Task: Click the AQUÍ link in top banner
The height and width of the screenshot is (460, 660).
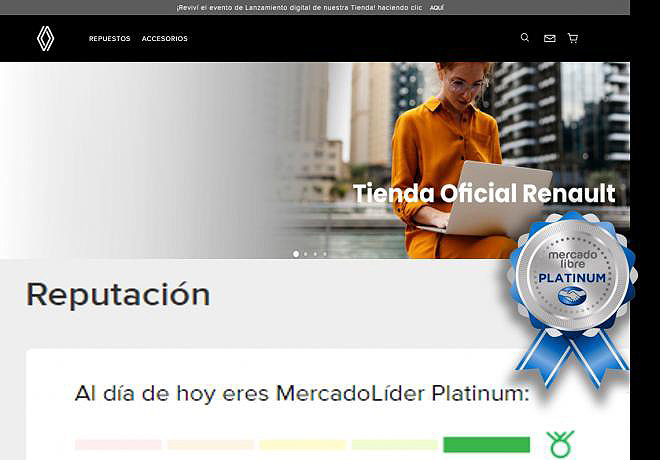Action: [437, 7]
